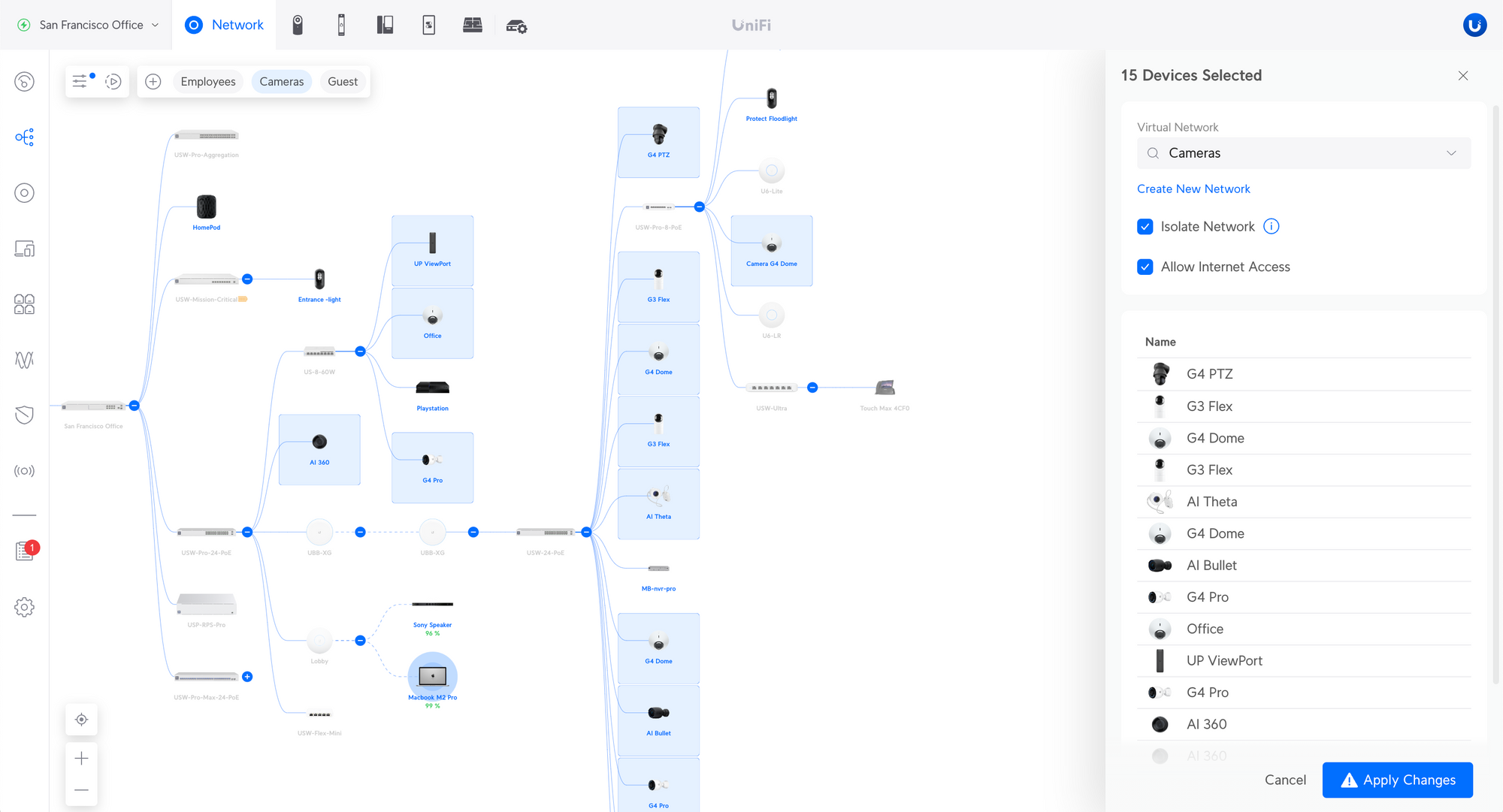Open the topology filter sliders icon
Viewport: 1503px width, 812px height.
[81, 81]
